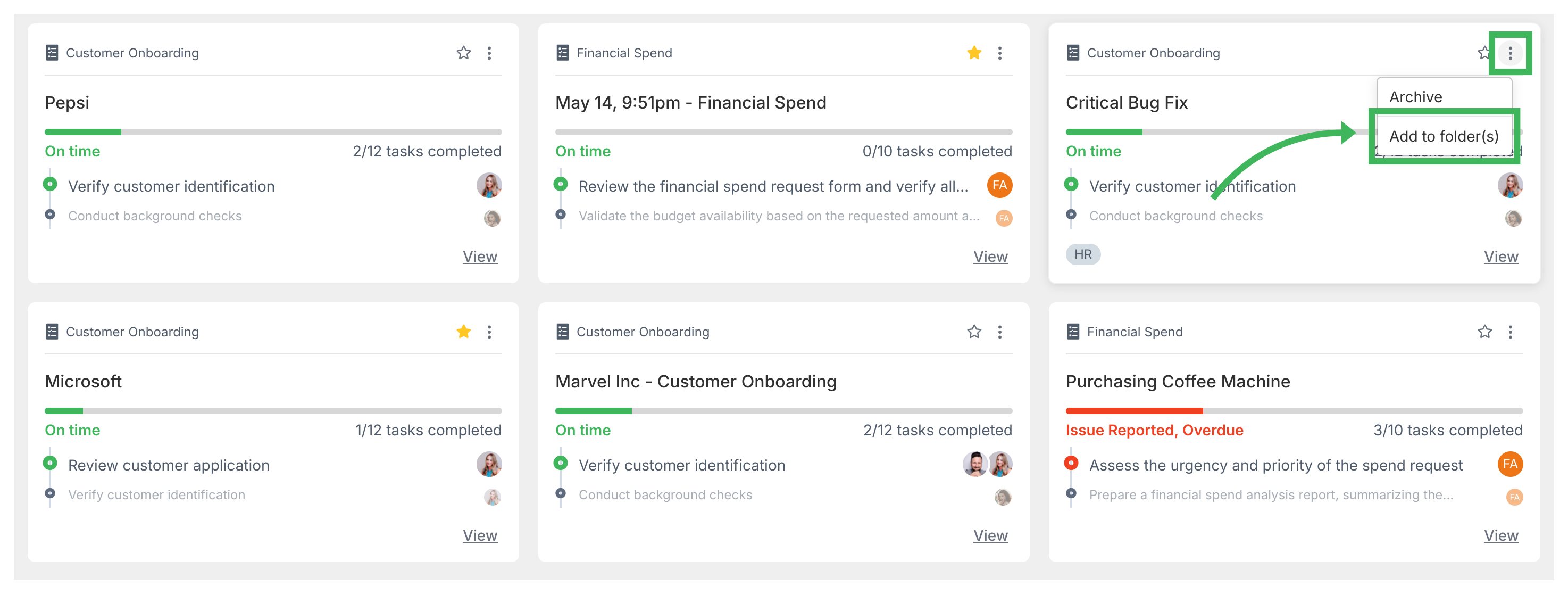Click 0/10 tasks completed text
The height and width of the screenshot is (594, 1568).
pos(937,151)
